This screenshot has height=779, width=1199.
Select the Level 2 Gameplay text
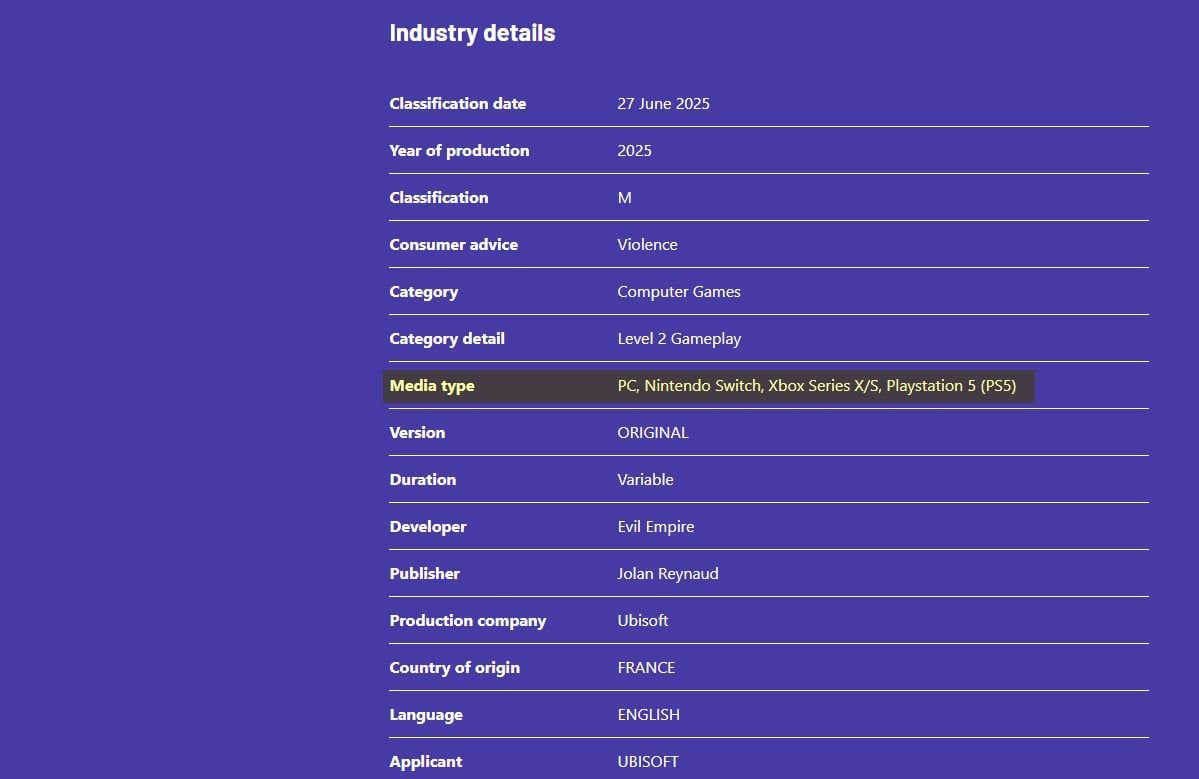click(679, 339)
